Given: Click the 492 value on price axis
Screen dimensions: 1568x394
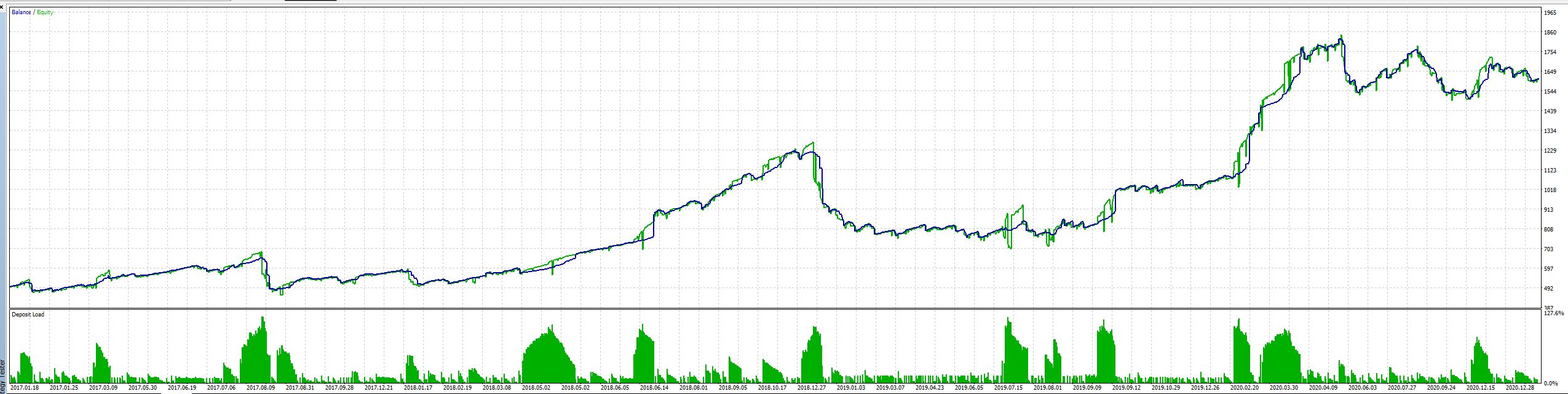Looking at the screenshot, I should click(1549, 289).
